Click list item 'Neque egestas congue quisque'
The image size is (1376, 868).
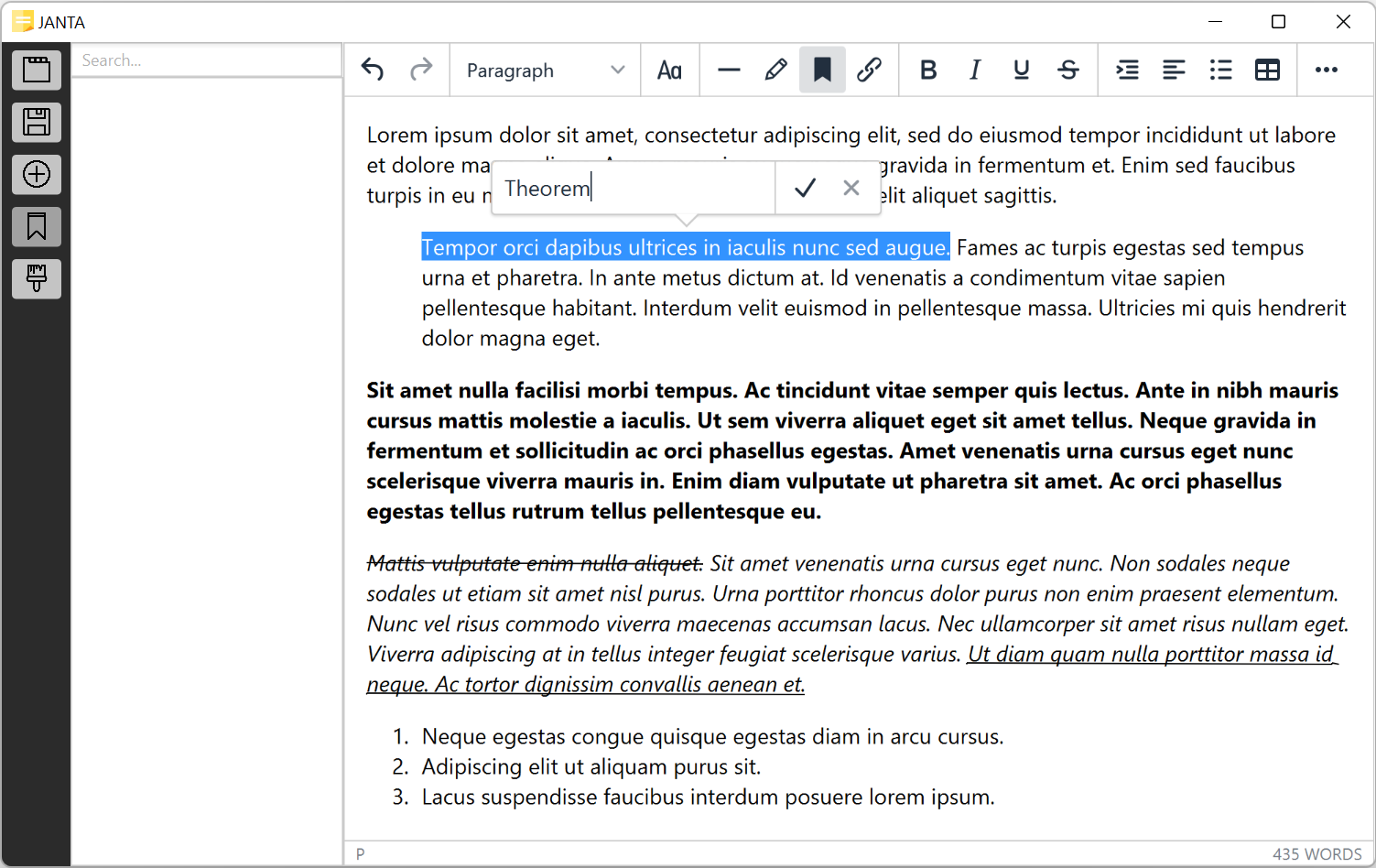coord(712,736)
